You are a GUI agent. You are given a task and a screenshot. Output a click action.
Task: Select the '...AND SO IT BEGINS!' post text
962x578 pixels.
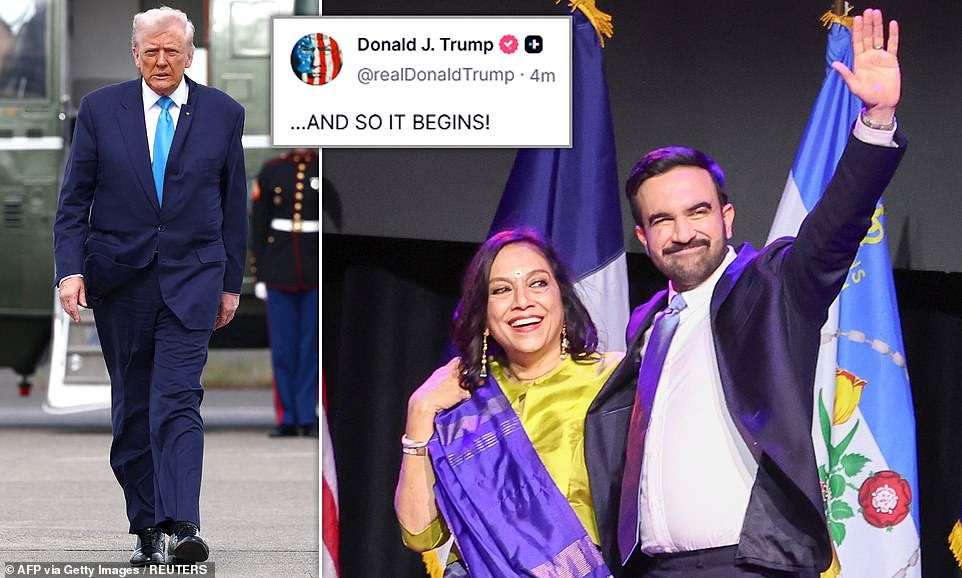coord(390,123)
